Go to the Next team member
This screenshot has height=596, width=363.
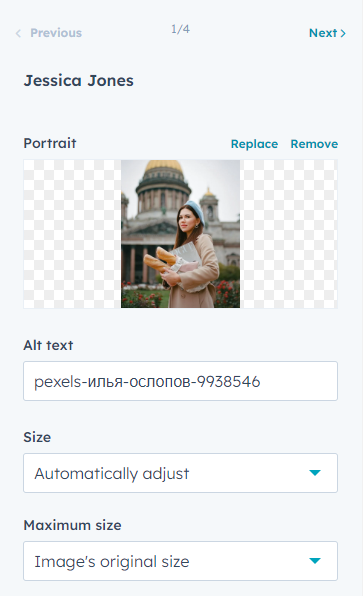coord(327,33)
